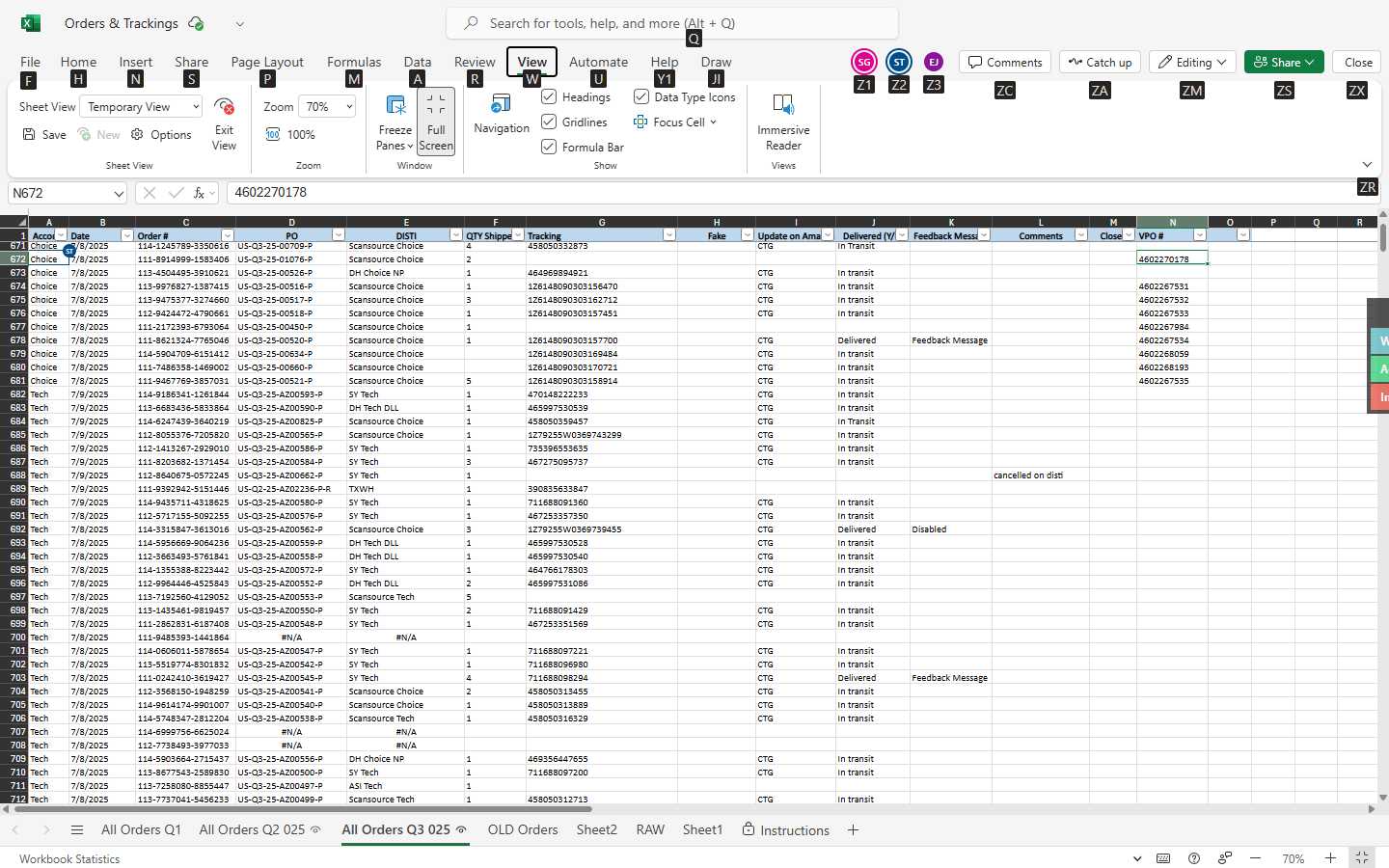Switch to All Orders Q1 sheet tab
Screen dimensions: 1389x868
tap(141, 829)
